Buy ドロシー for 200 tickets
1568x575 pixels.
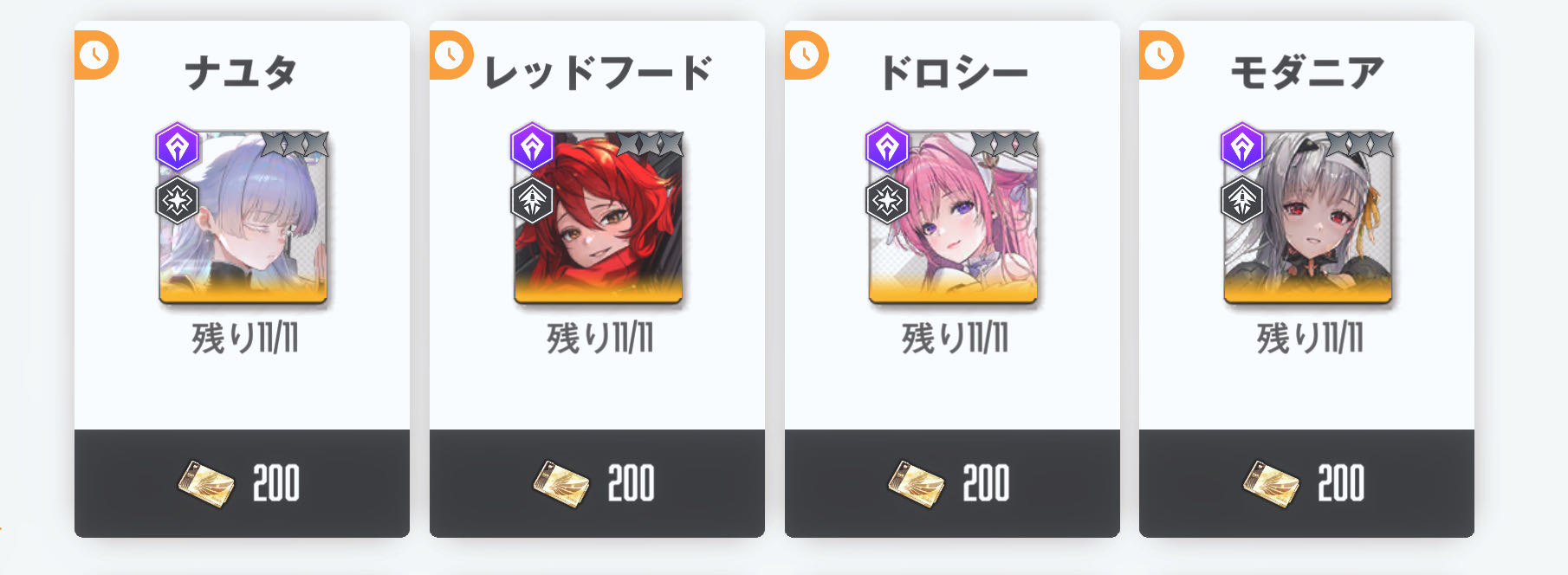click(x=952, y=483)
